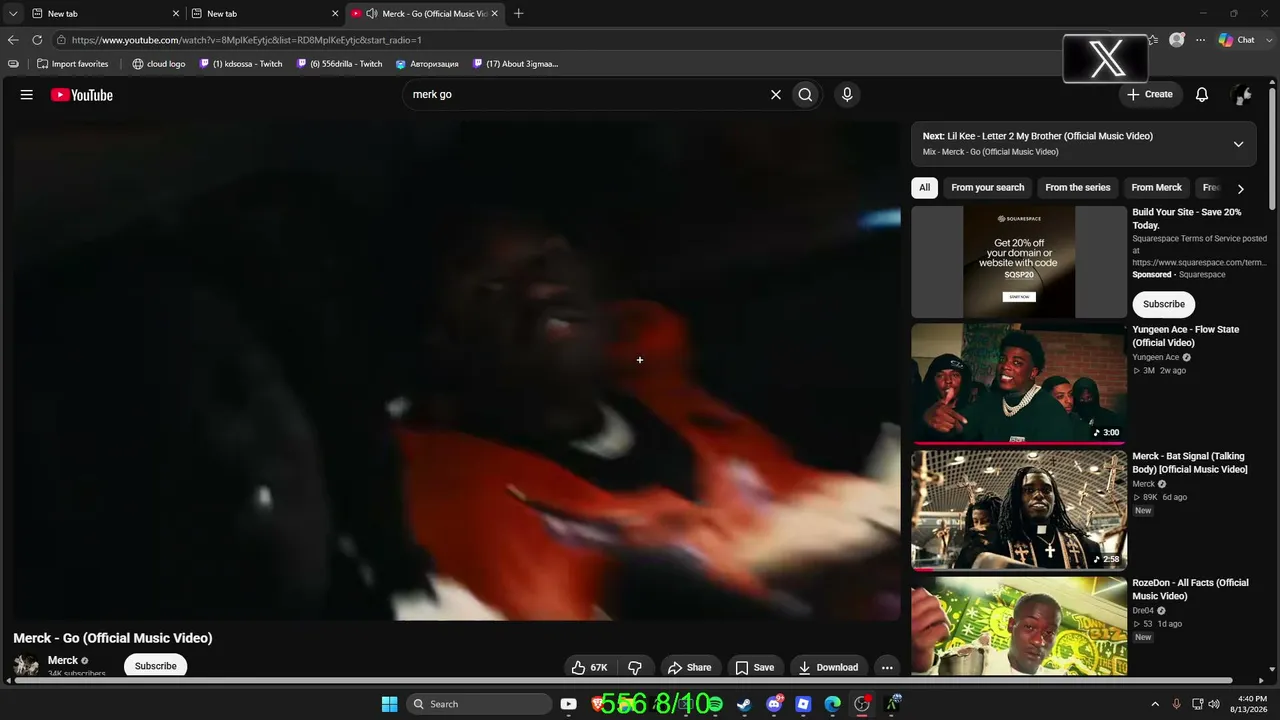Click the browser address bar URL
The image size is (1280, 720).
(247, 40)
